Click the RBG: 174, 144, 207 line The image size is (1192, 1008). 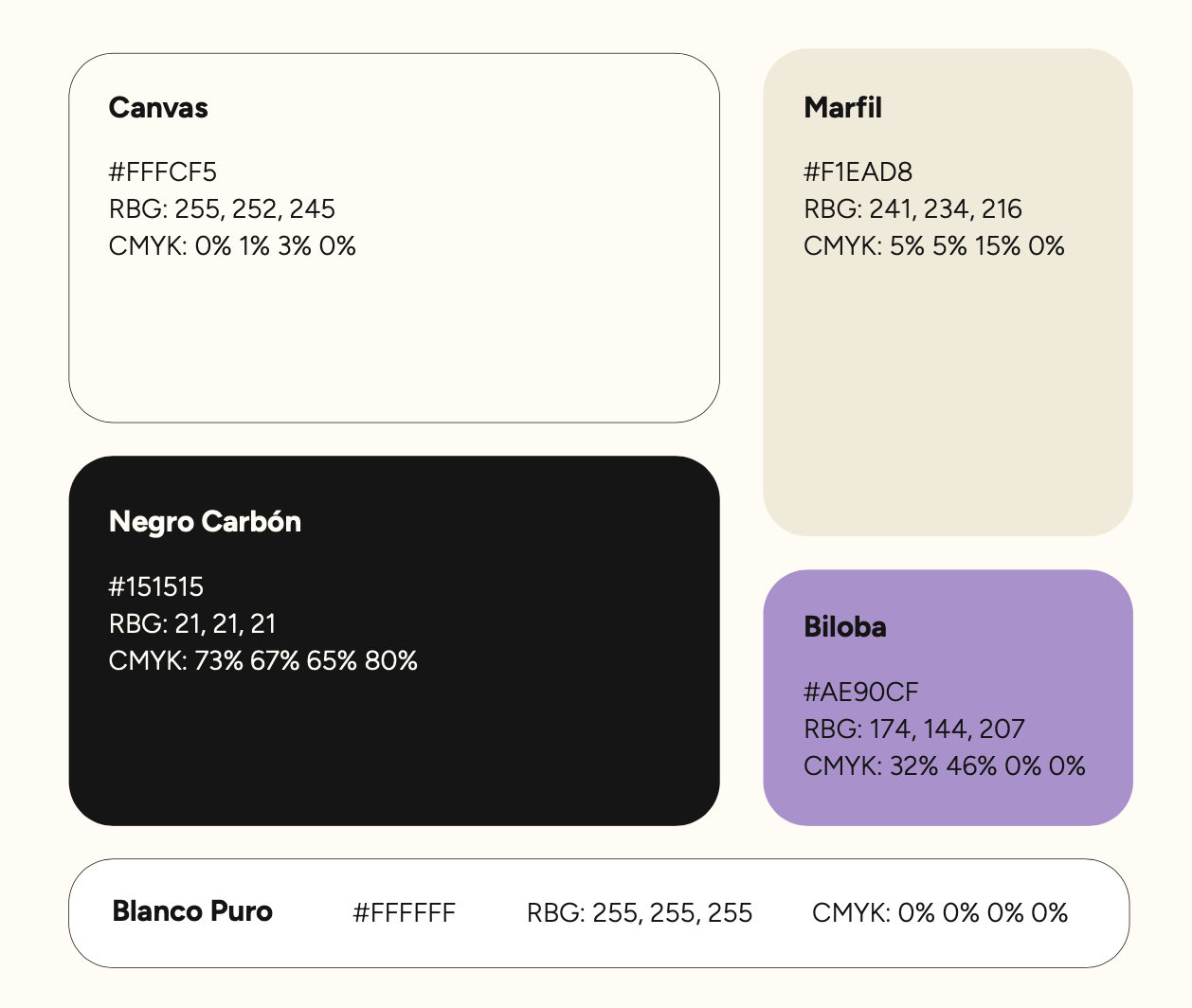(914, 729)
